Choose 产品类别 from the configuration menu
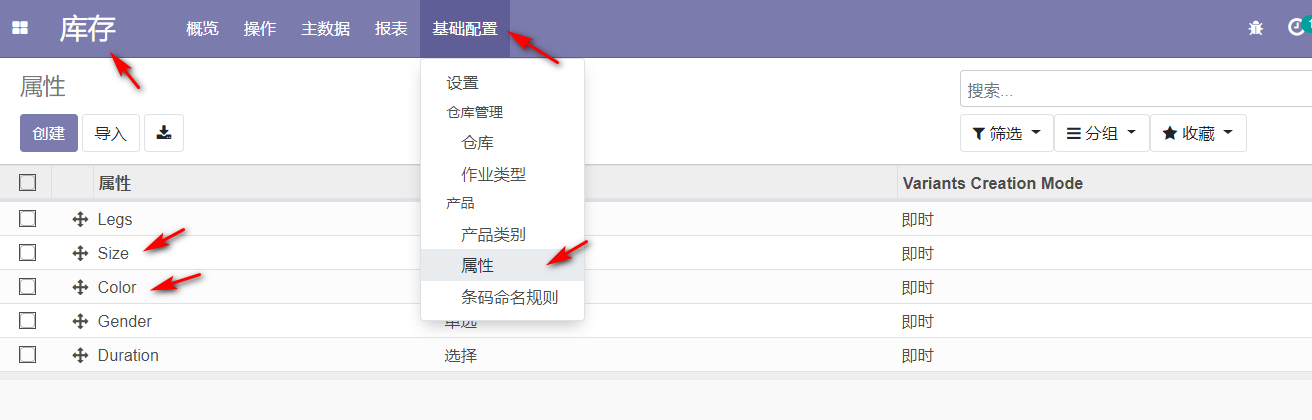This screenshot has width=1312, height=420. pos(493,235)
